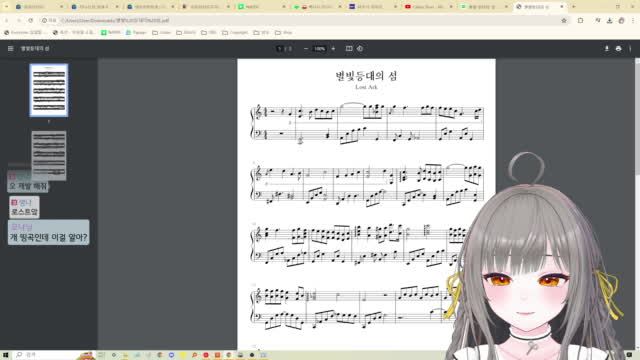
Task: Print the sheet music PDF
Action: [618, 49]
